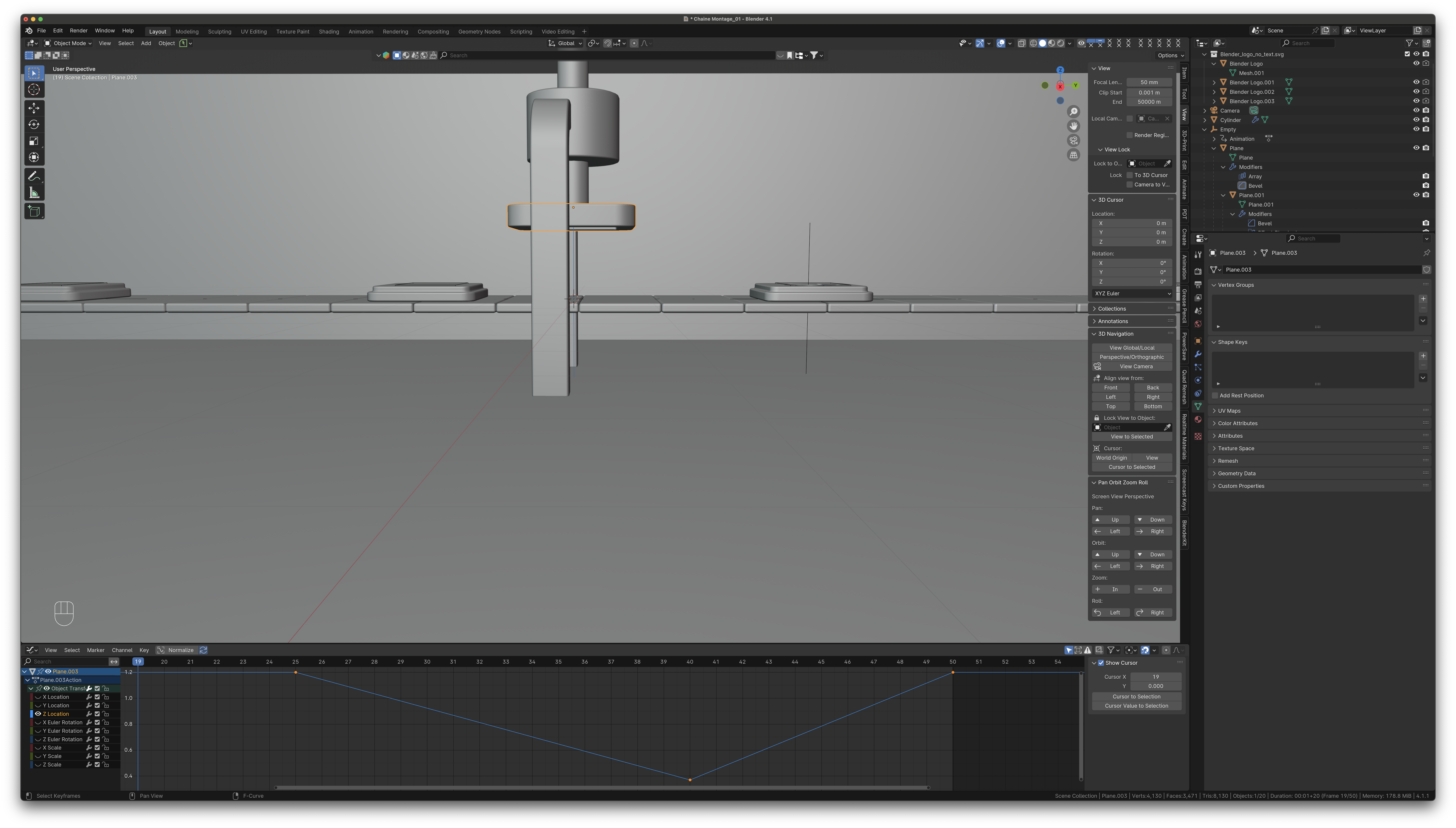1456x828 pixels.
Task: Activate the Scale tool
Action: [34, 141]
